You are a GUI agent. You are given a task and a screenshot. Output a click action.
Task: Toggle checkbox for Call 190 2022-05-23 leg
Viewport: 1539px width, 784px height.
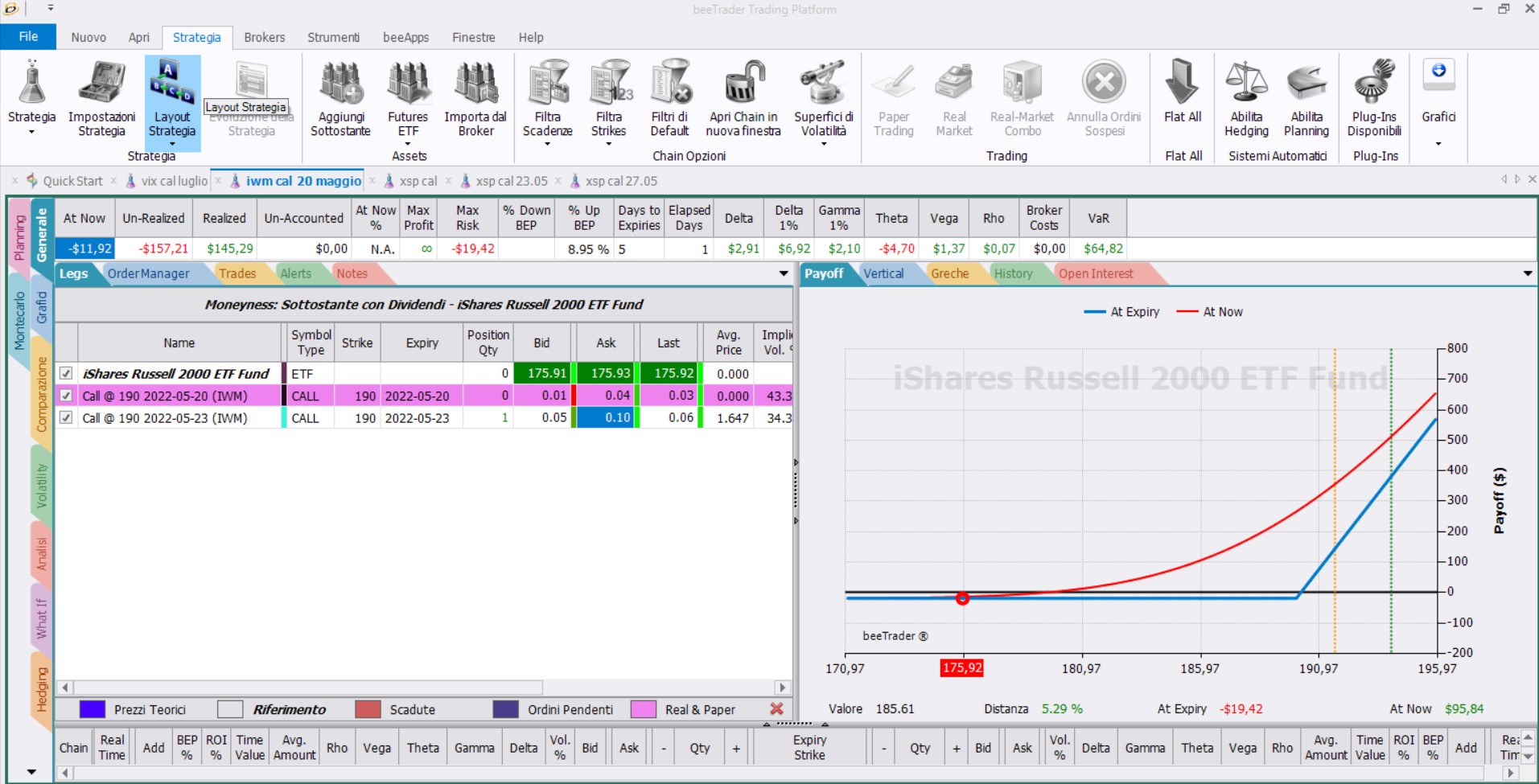click(x=66, y=417)
